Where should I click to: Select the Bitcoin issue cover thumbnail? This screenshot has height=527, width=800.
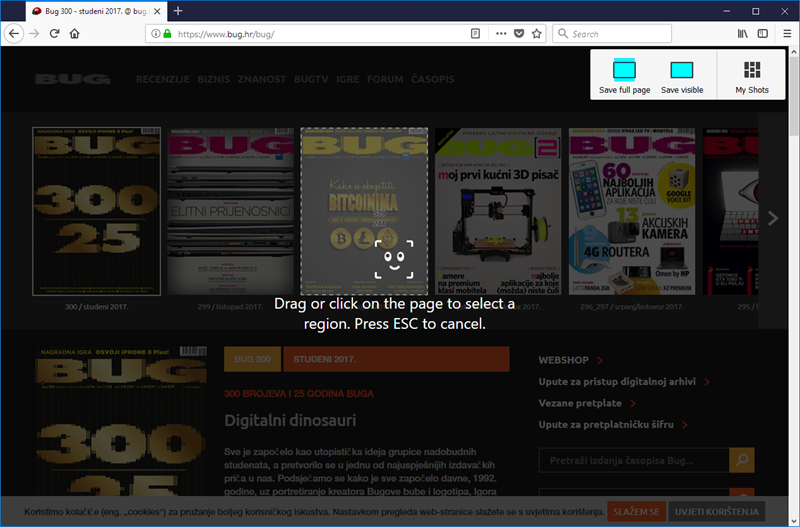[x=364, y=211]
